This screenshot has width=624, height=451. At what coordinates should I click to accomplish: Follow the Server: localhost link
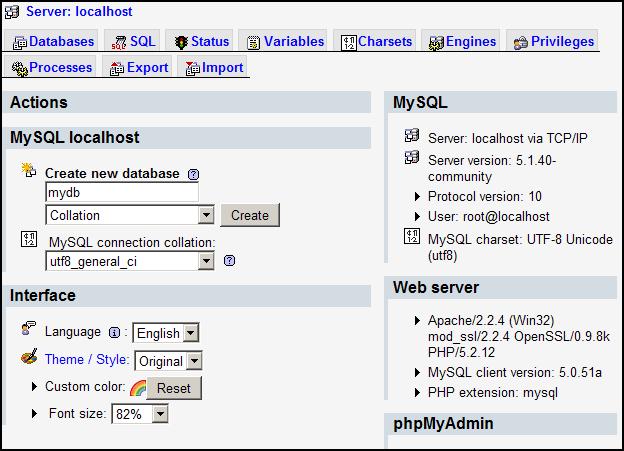pos(79,12)
